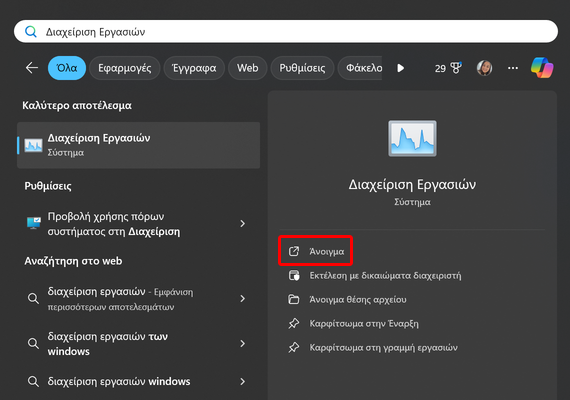Click the rewards points trophy icon

[x=456, y=68]
